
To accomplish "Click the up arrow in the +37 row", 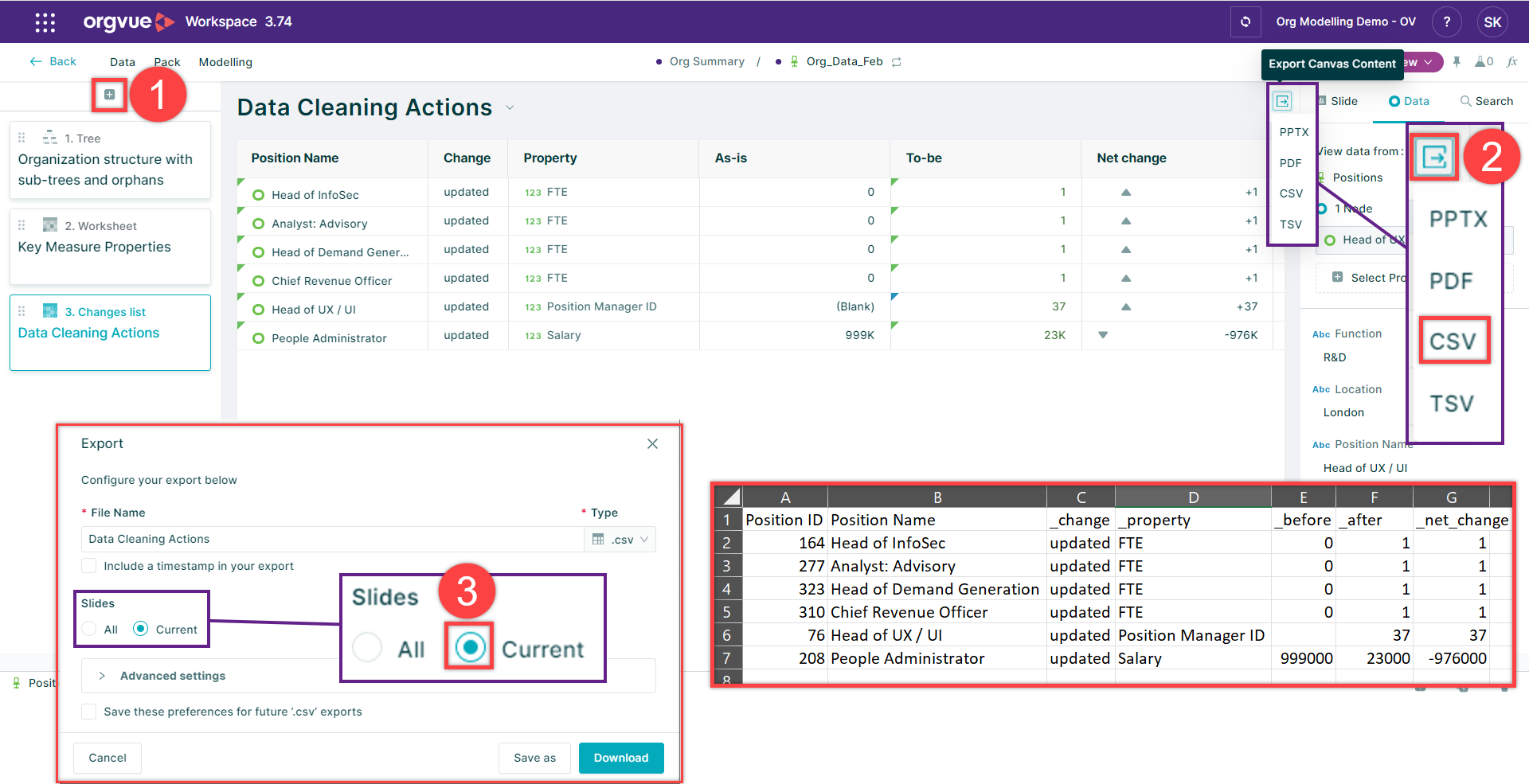I will 1126,306.
